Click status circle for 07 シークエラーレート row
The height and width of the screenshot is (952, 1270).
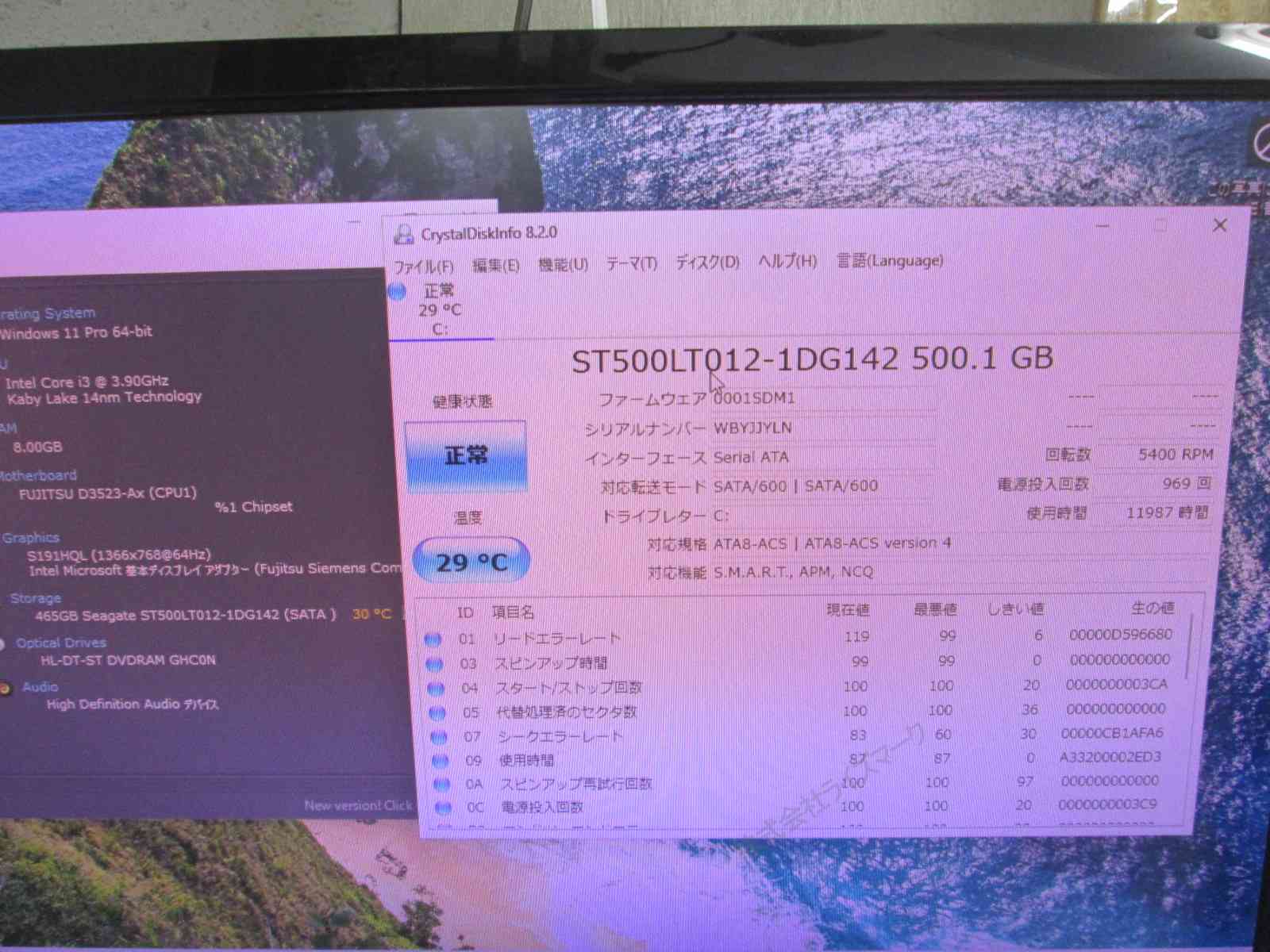pyautogui.click(x=438, y=737)
